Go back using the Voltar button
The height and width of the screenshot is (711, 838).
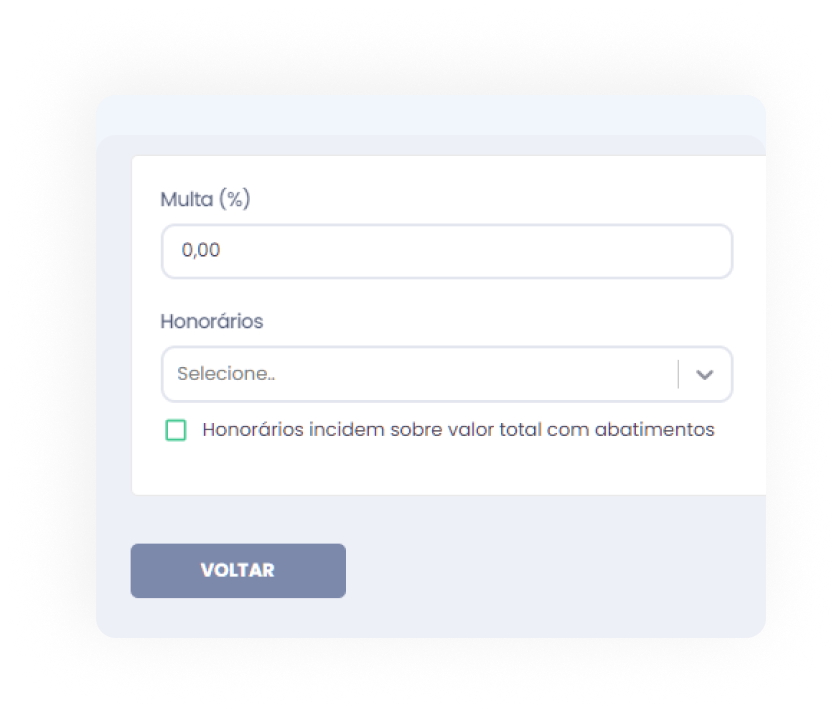point(238,571)
